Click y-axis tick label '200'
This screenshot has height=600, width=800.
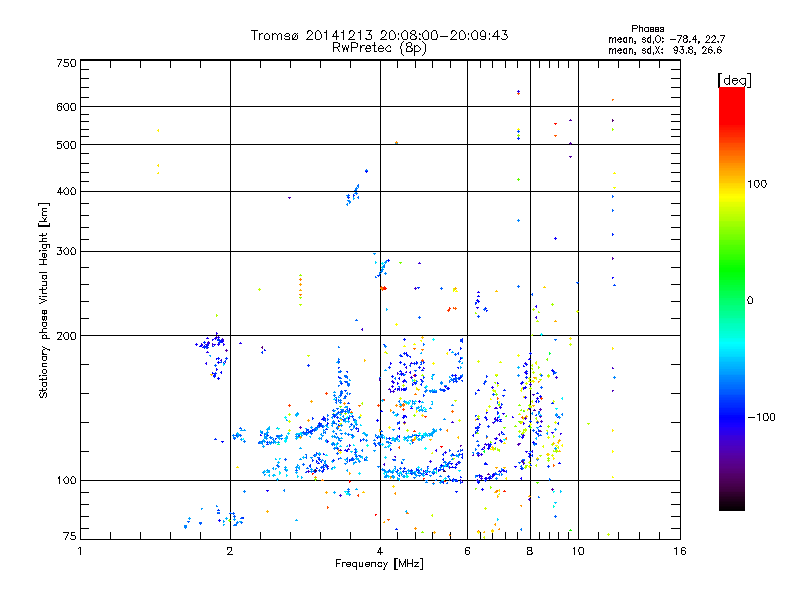click(x=66, y=336)
